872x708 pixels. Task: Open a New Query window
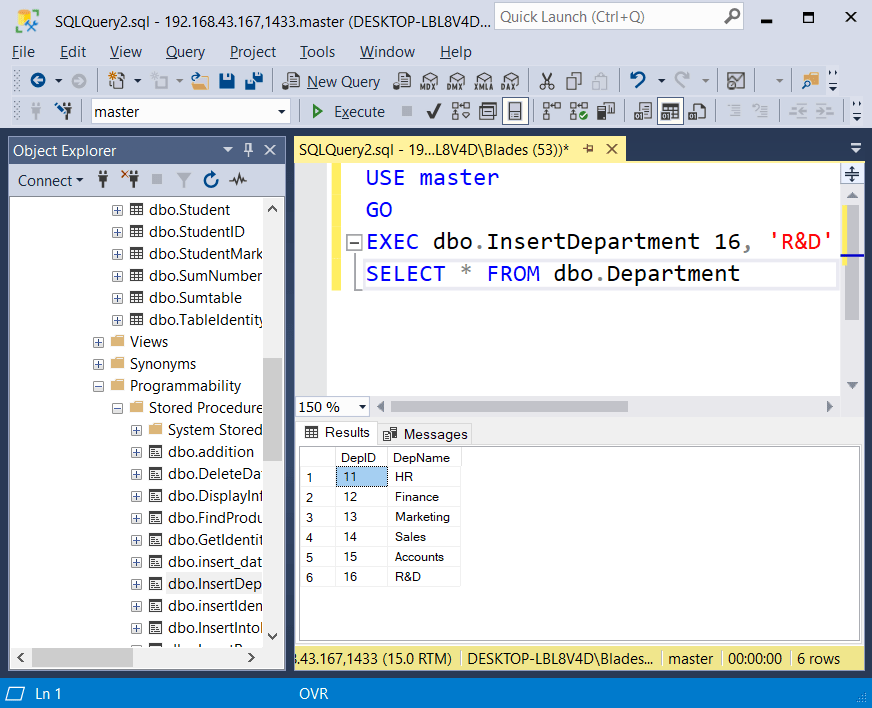coord(343,81)
